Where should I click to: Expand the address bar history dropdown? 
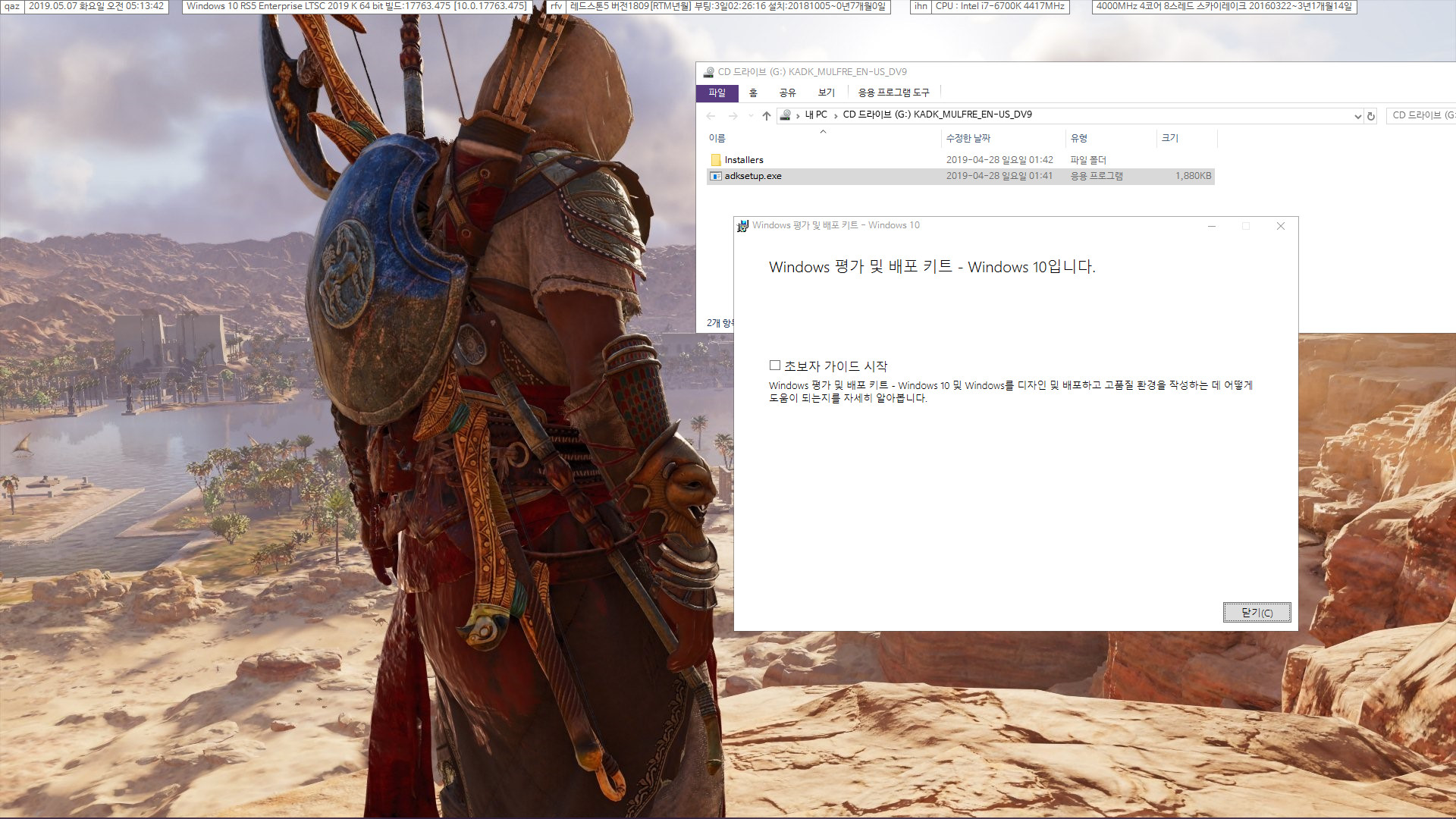coord(1357,116)
